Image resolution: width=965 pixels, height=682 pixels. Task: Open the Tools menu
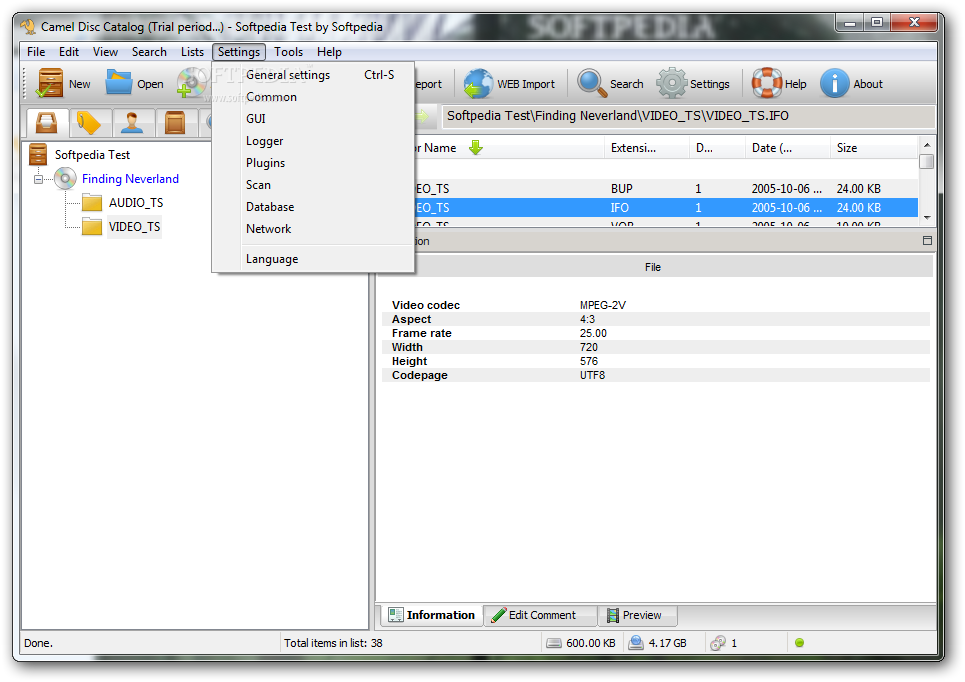(288, 52)
